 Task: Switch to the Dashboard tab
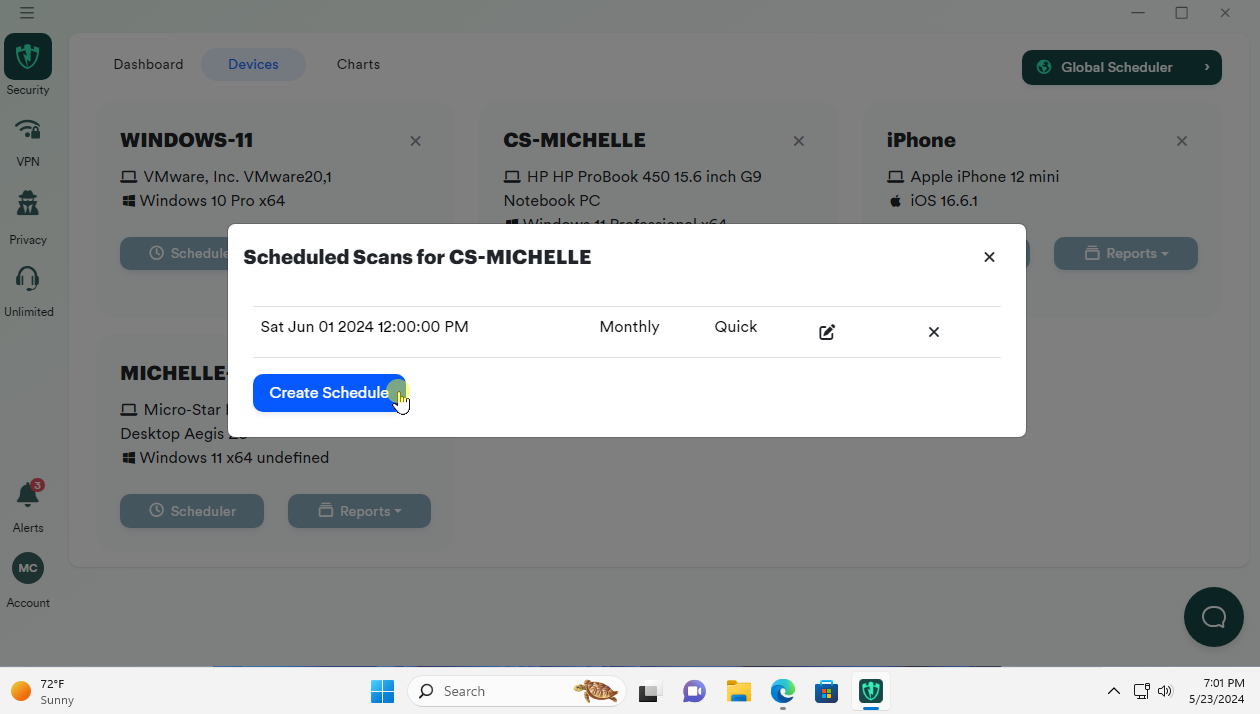coord(148,64)
